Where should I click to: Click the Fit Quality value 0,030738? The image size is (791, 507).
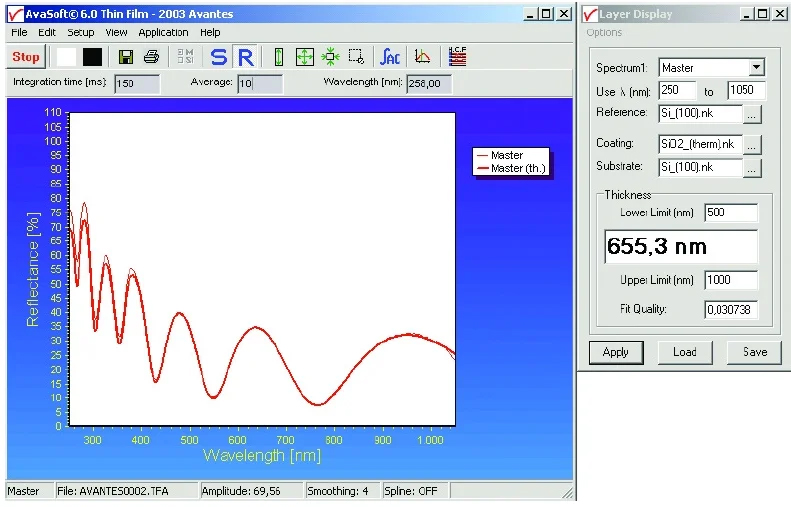731,309
